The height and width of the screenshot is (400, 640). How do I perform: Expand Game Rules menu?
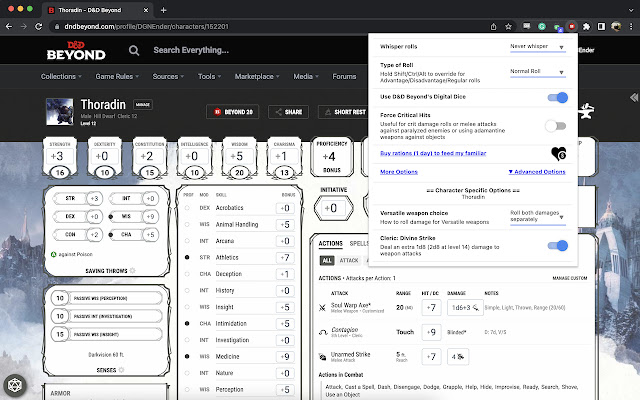117,76
